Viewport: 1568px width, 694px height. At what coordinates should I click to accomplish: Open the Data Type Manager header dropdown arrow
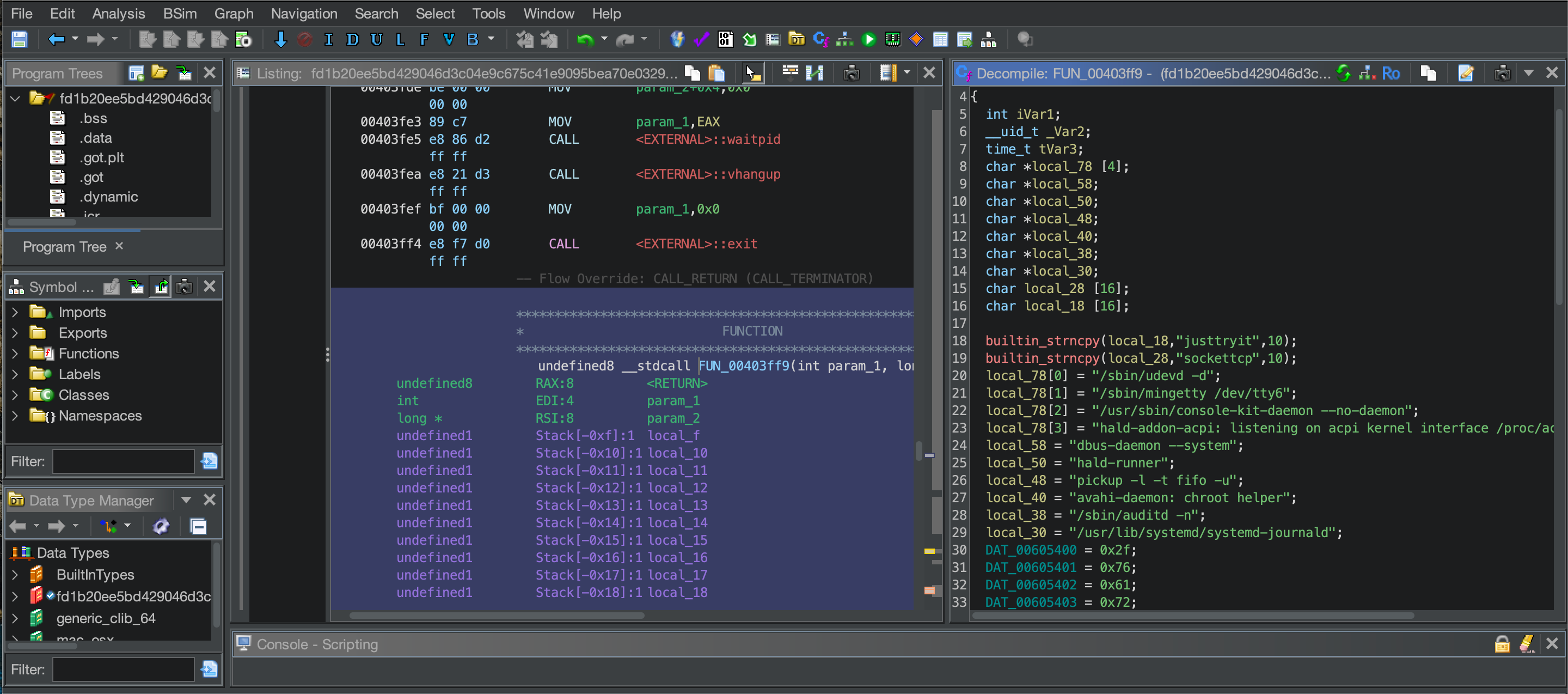click(186, 500)
